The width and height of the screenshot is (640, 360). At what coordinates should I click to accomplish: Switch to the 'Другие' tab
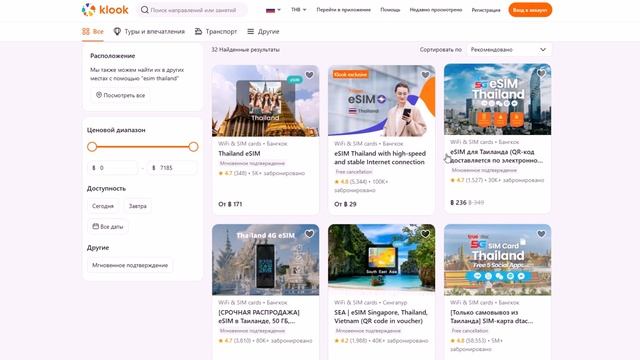pyautogui.click(x=263, y=31)
